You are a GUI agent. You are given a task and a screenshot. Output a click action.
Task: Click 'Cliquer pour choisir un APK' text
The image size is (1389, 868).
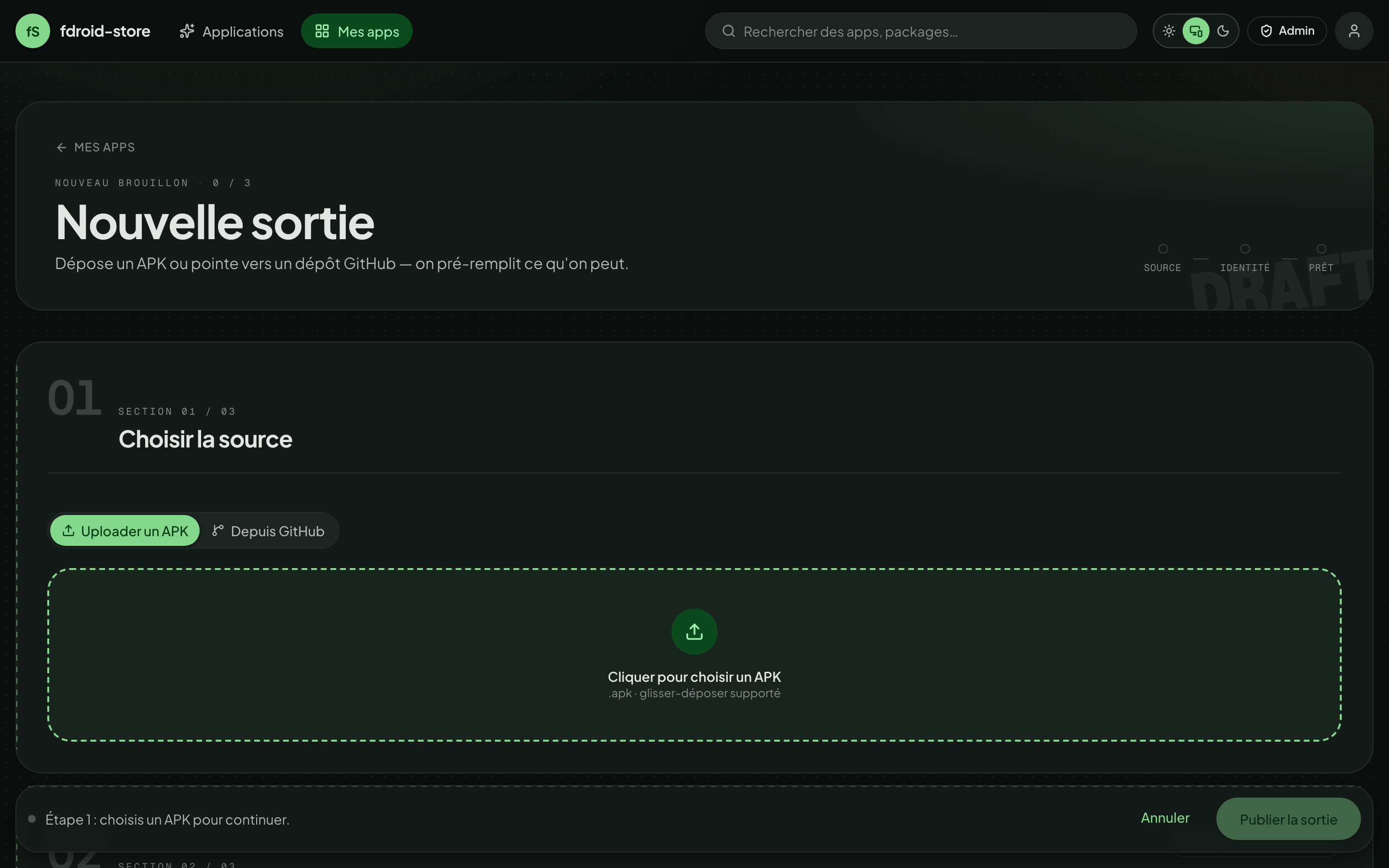point(694,677)
